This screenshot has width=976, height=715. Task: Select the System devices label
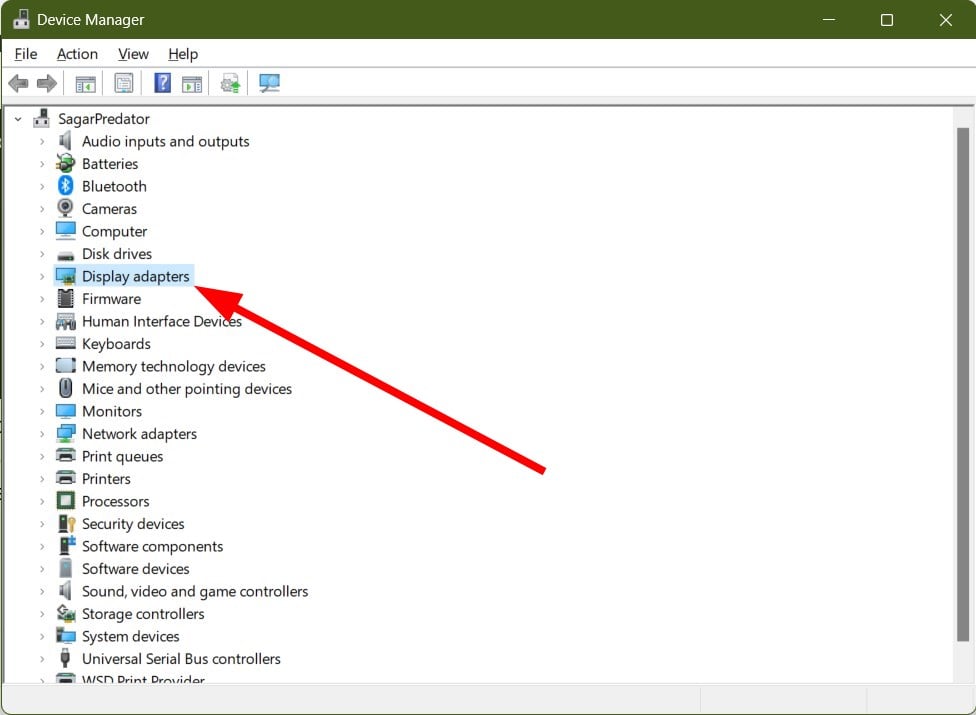pos(131,637)
